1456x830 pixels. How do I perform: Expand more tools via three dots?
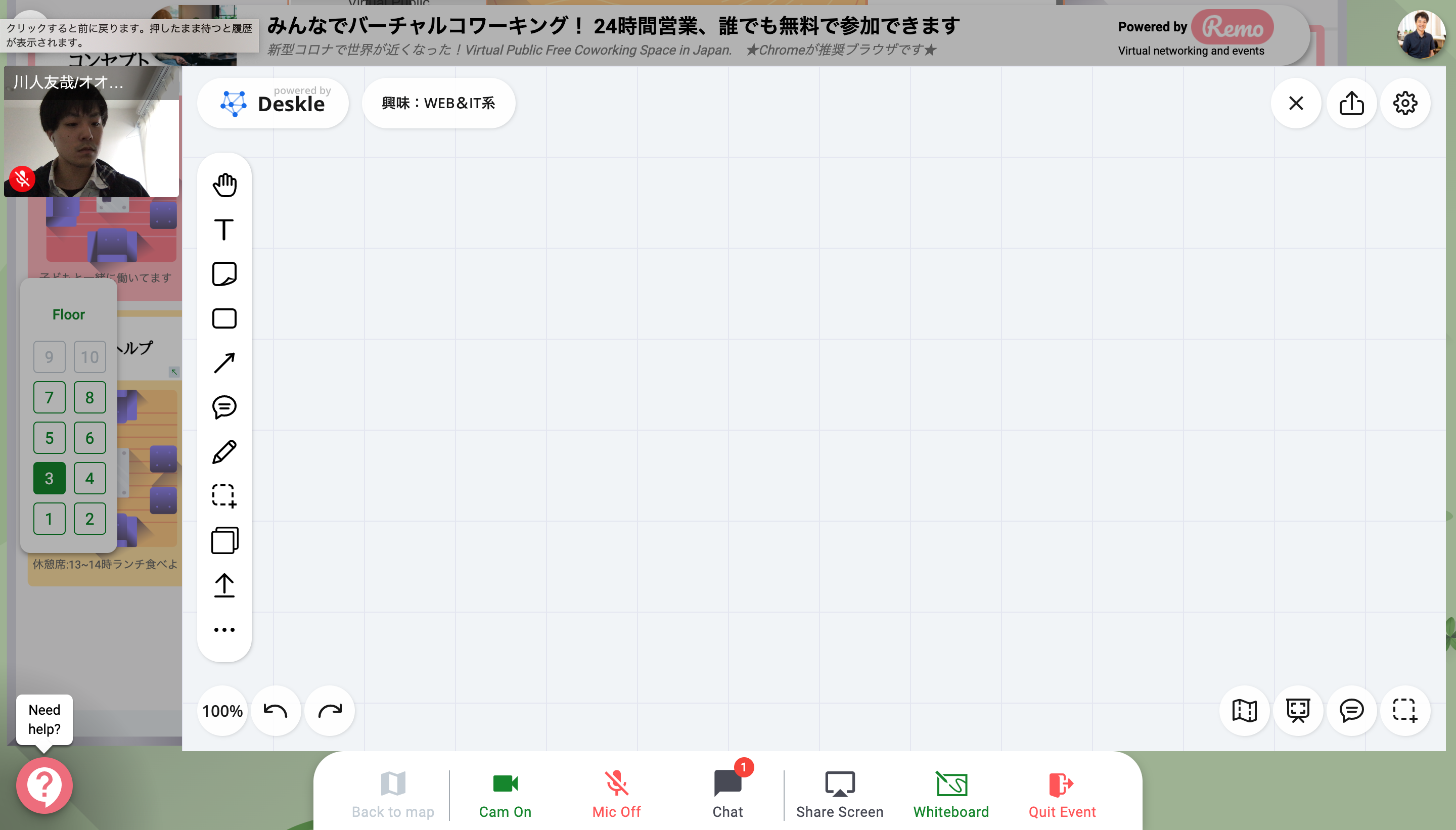pos(224,630)
